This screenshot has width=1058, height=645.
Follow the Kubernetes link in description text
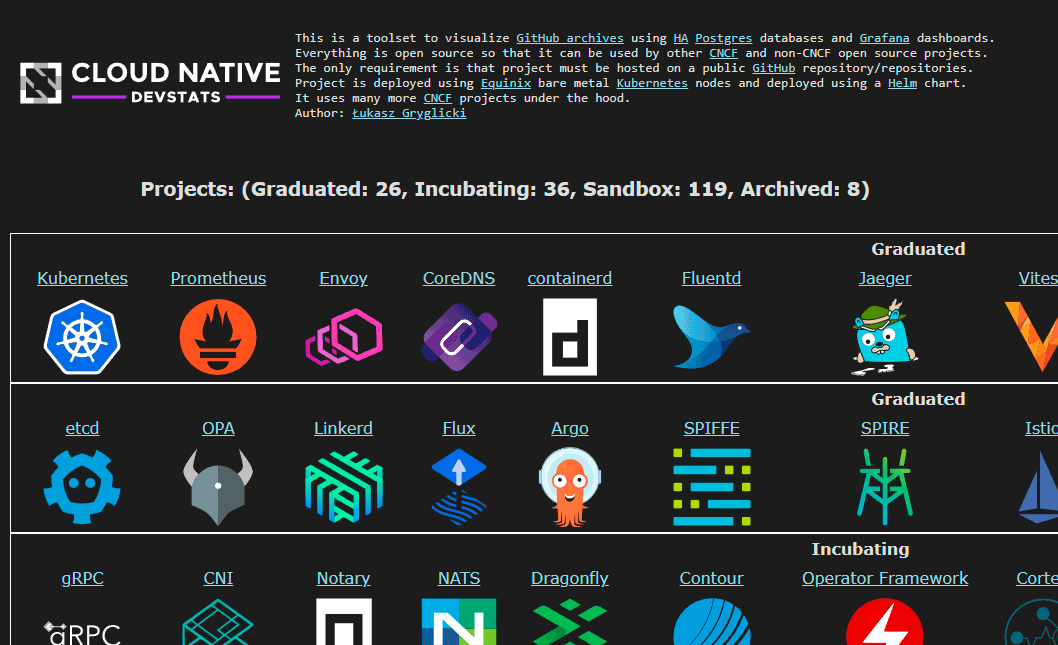coord(652,83)
